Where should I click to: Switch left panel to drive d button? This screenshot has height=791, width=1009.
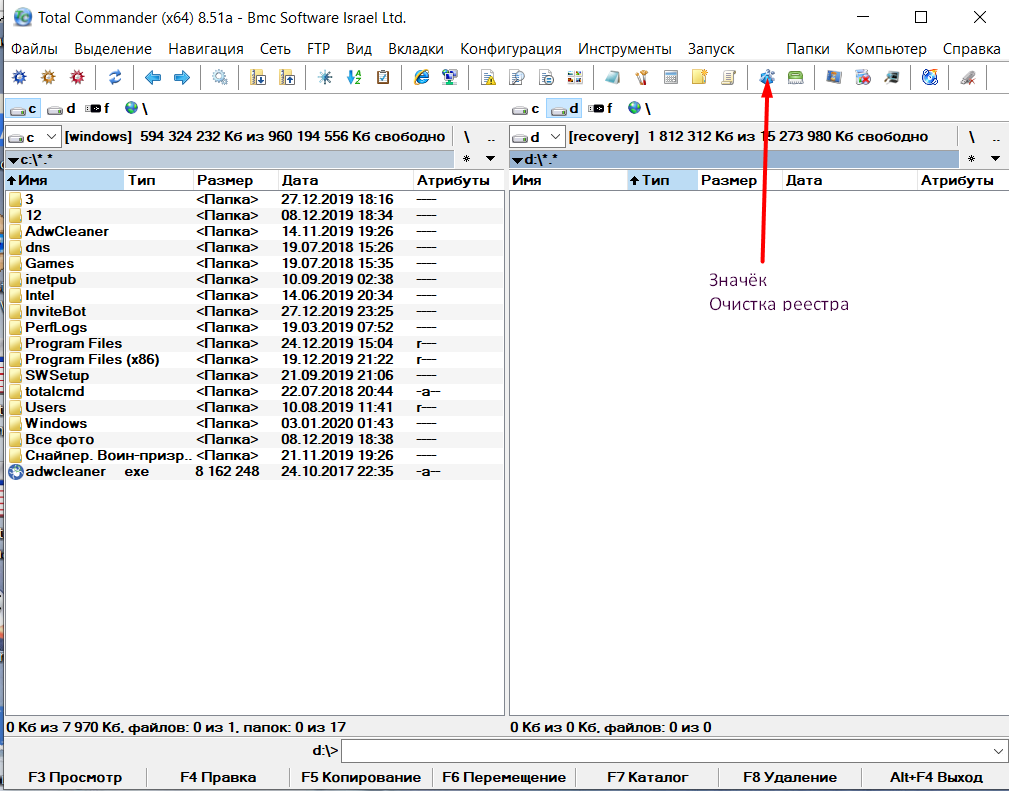click(x=61, y=108)
